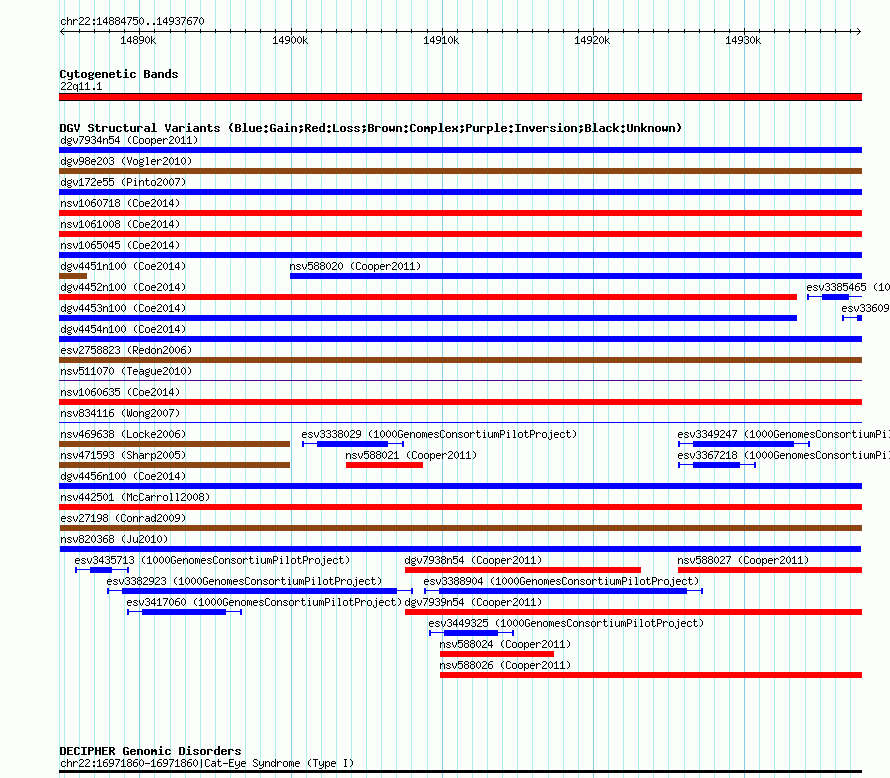Select the esv3367218 variant label
Image resolution: width=890 pixels, height=778 pixels.
(x=783, y=455)
